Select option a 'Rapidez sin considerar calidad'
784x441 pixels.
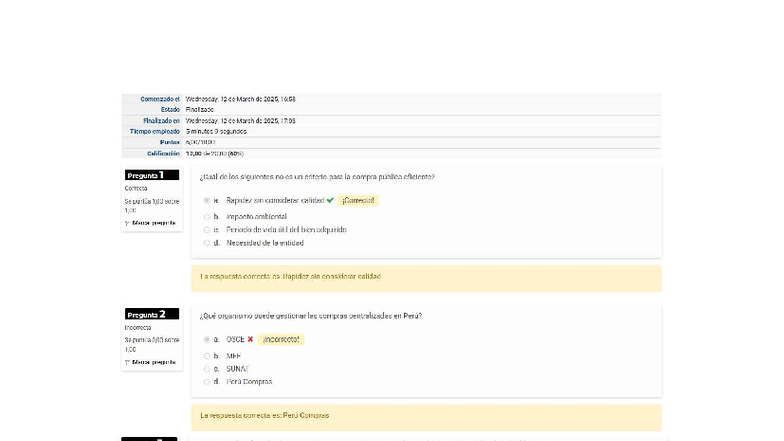click(207, 200)
